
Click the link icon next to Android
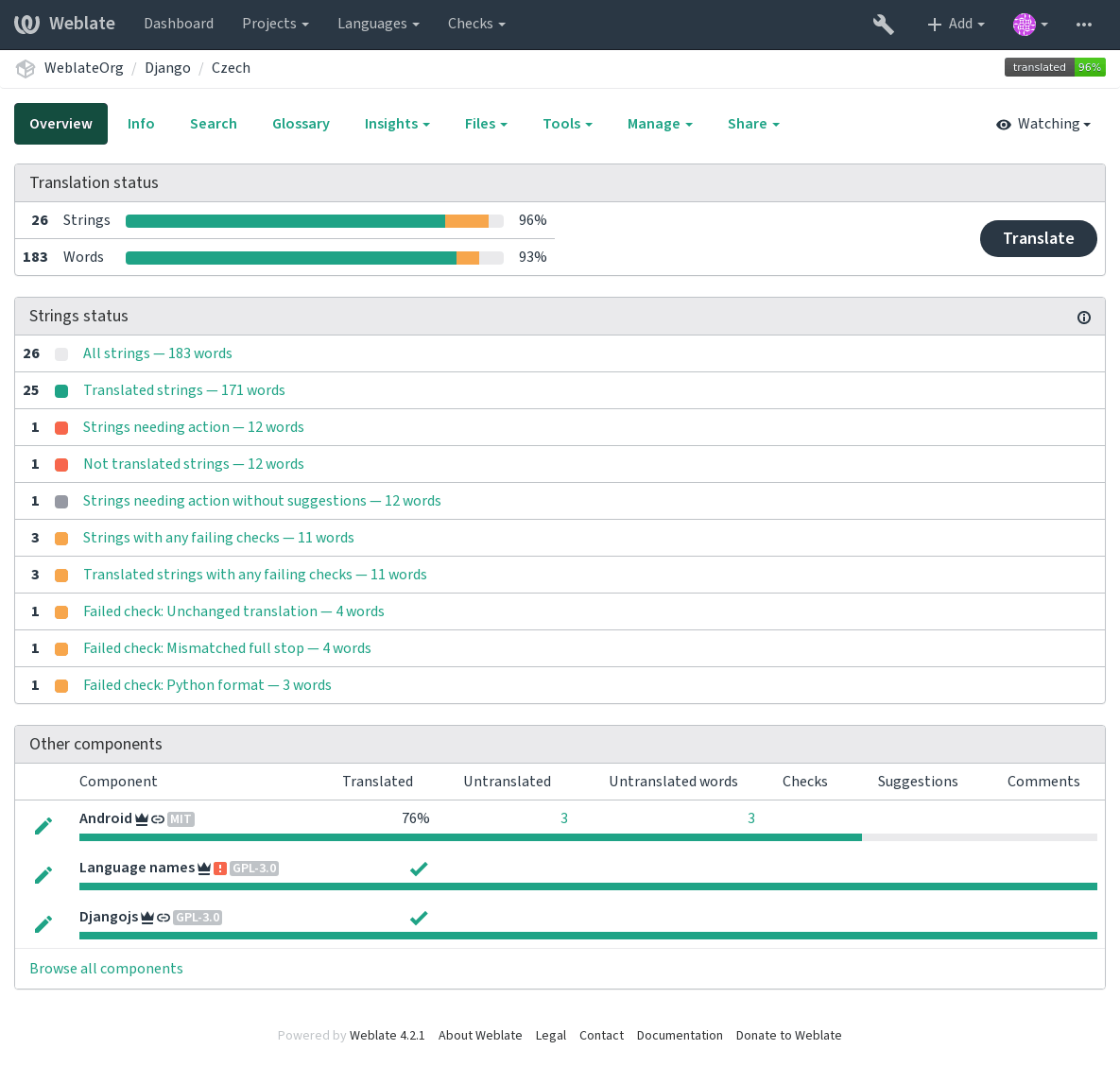(158, 819)
